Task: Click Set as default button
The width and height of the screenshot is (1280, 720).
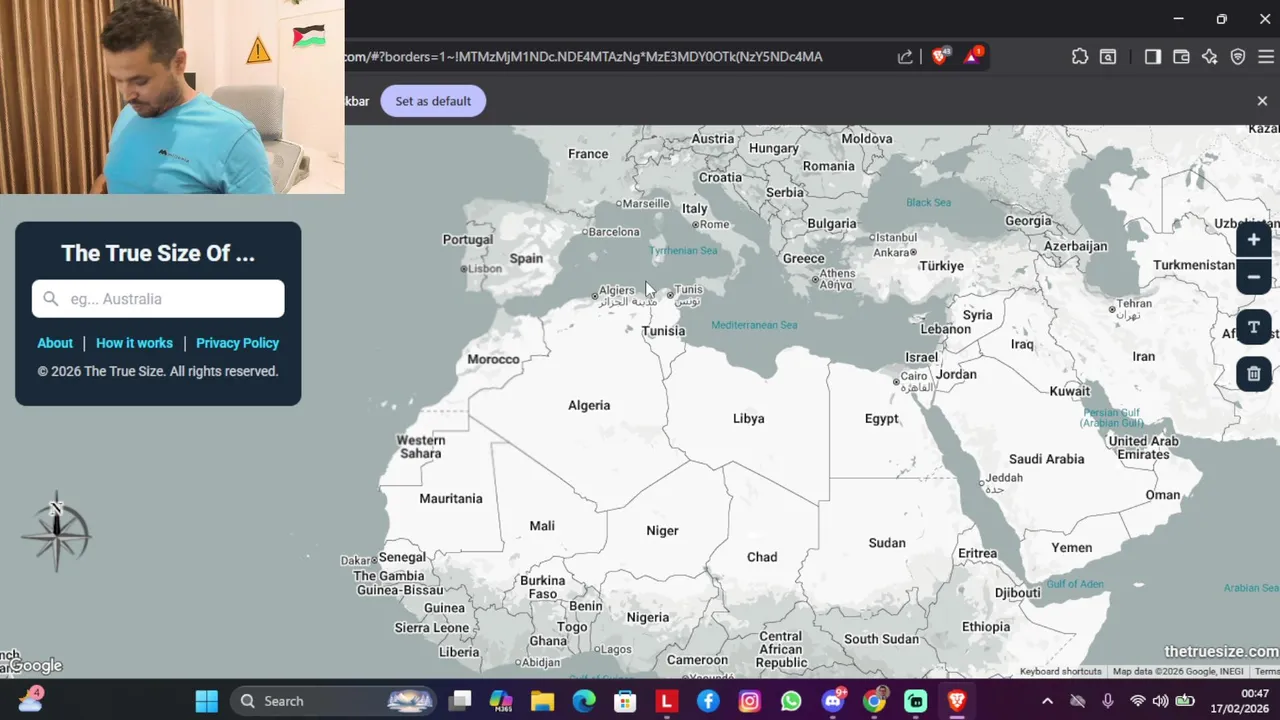Action: 433,101
